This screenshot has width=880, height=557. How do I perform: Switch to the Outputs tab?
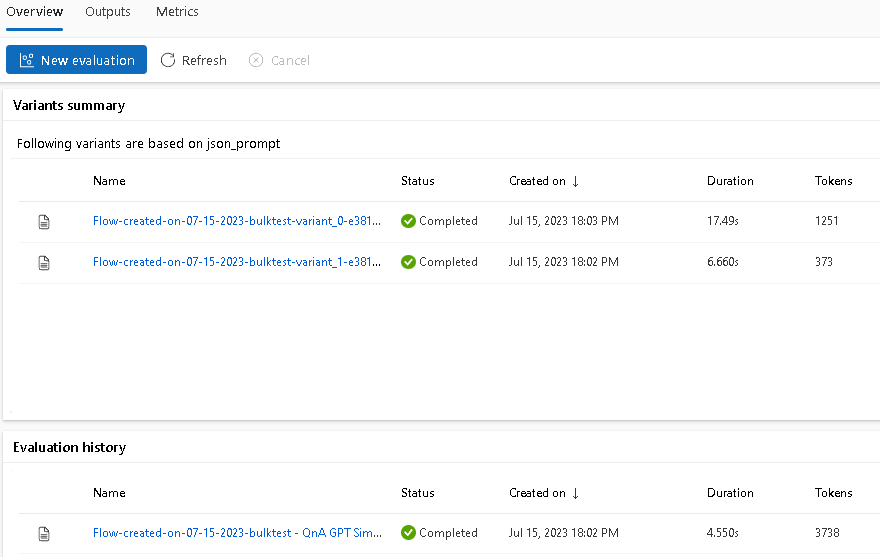coord(108,12)
